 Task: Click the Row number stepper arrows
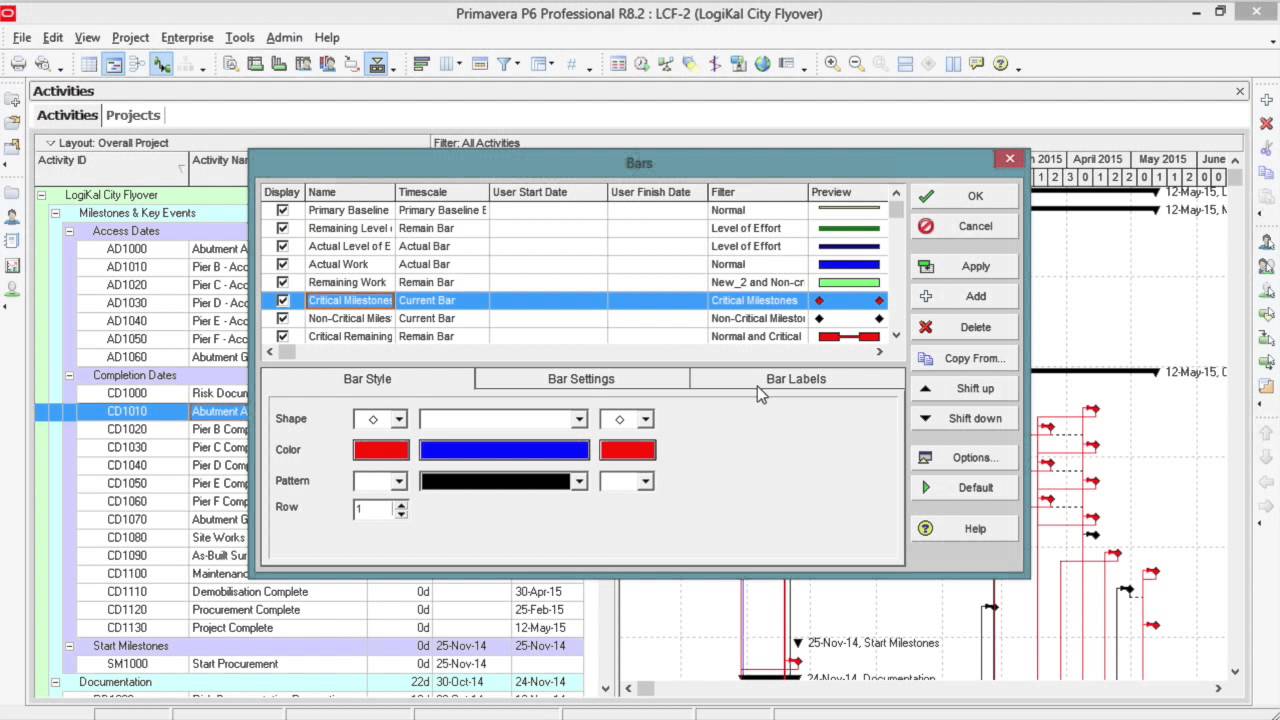click(x=401, y=510)
